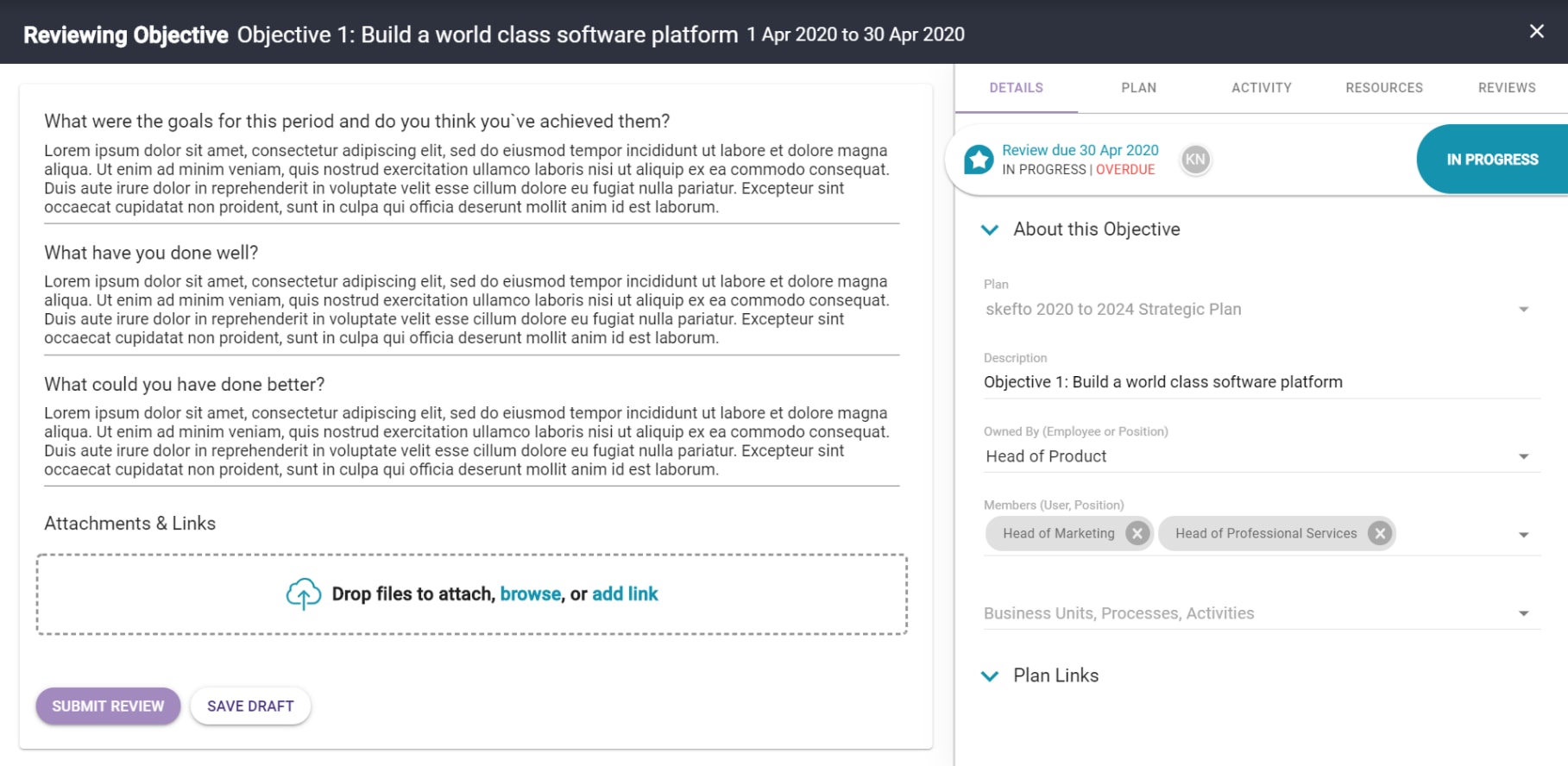Screen dimensions: 1568x766
Task: Close the Reviewing Objective dialog
Action: tap(1536, 31)
